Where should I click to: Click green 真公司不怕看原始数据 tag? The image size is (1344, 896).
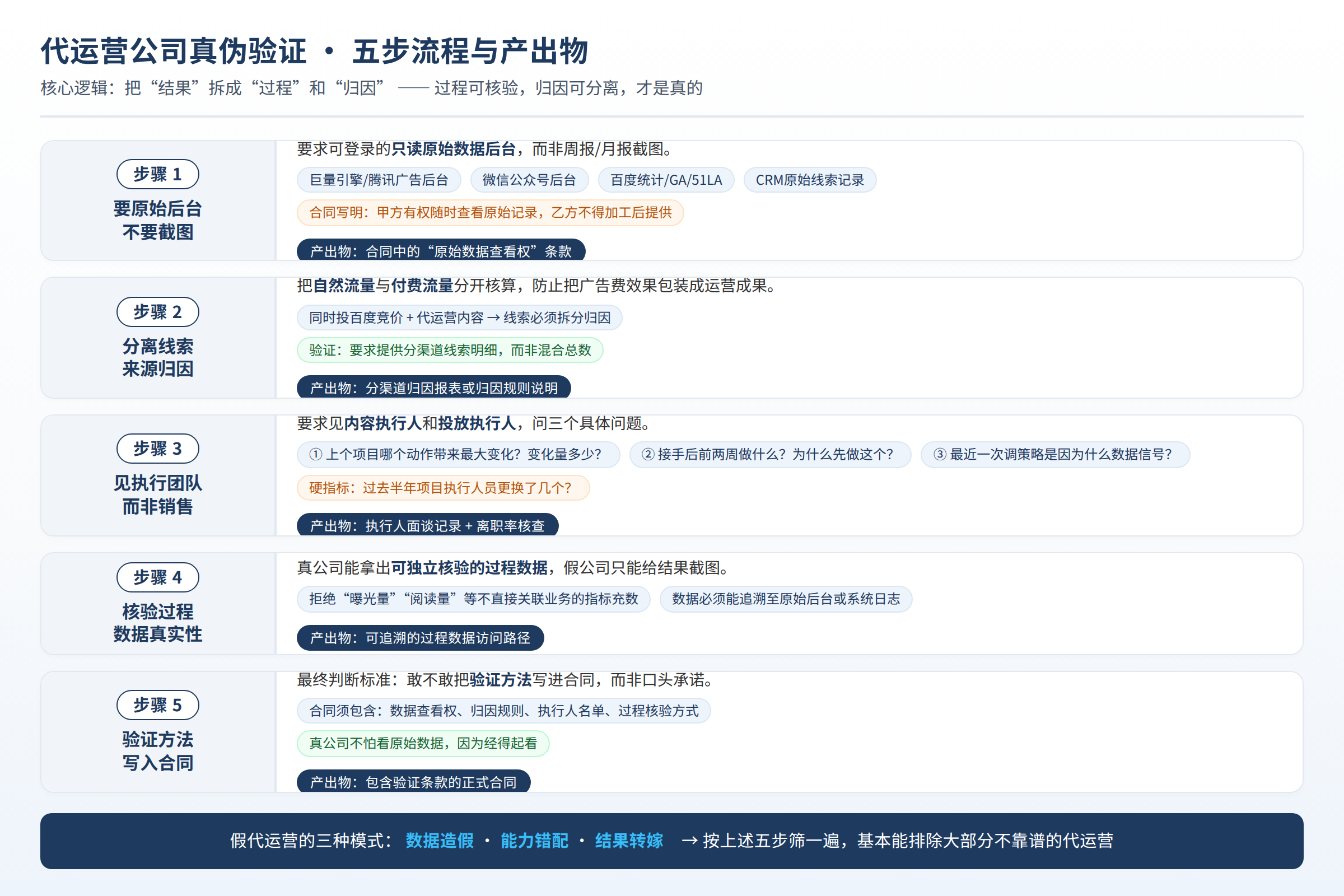click(423, 744)
